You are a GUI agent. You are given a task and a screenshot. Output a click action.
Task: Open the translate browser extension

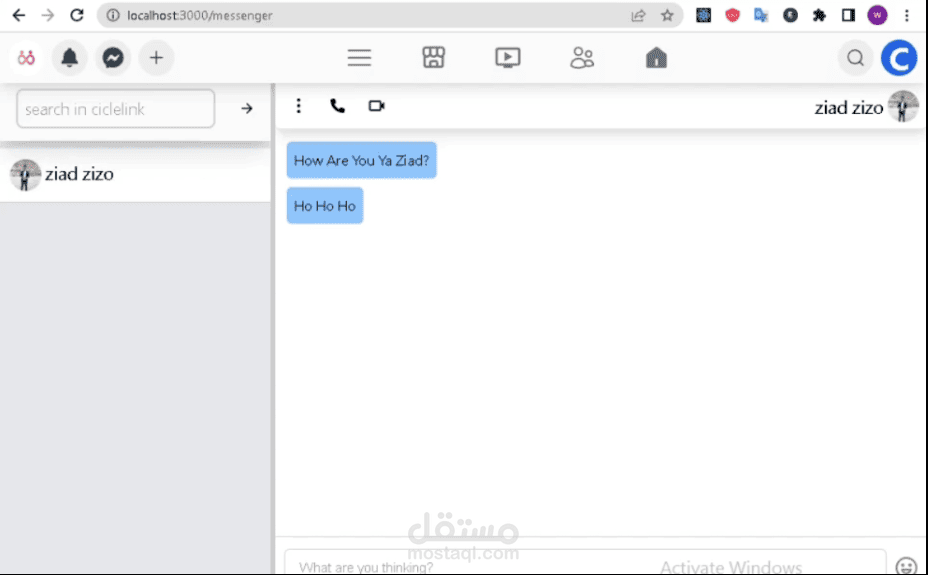tap(761, 15)
